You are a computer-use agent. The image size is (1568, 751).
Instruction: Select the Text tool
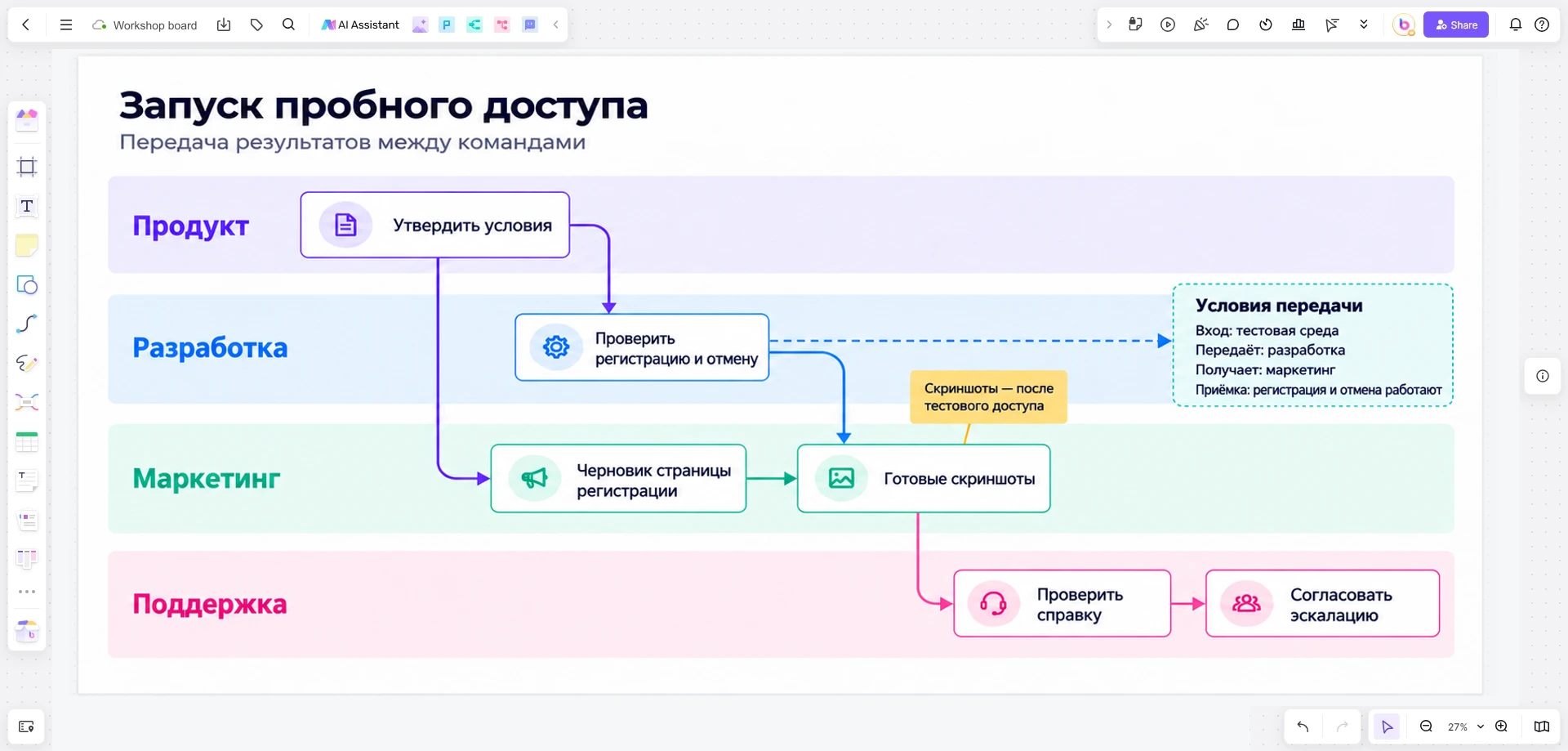[27, 206]
